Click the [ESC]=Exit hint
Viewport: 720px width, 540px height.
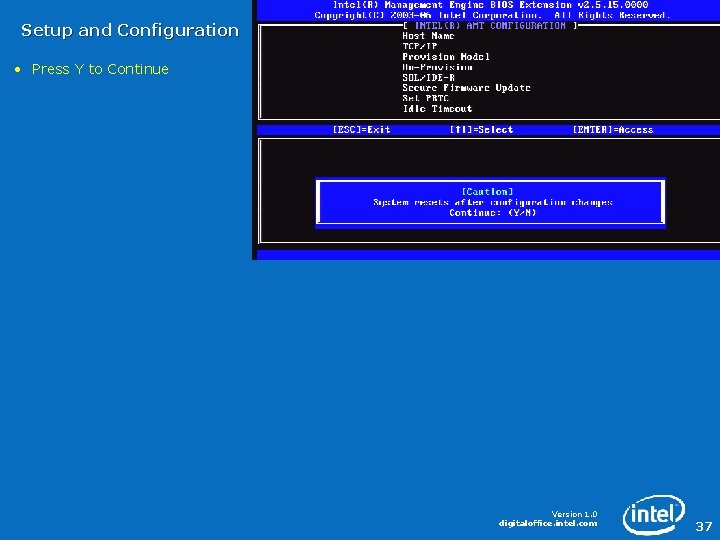click(x=361, y=130)
